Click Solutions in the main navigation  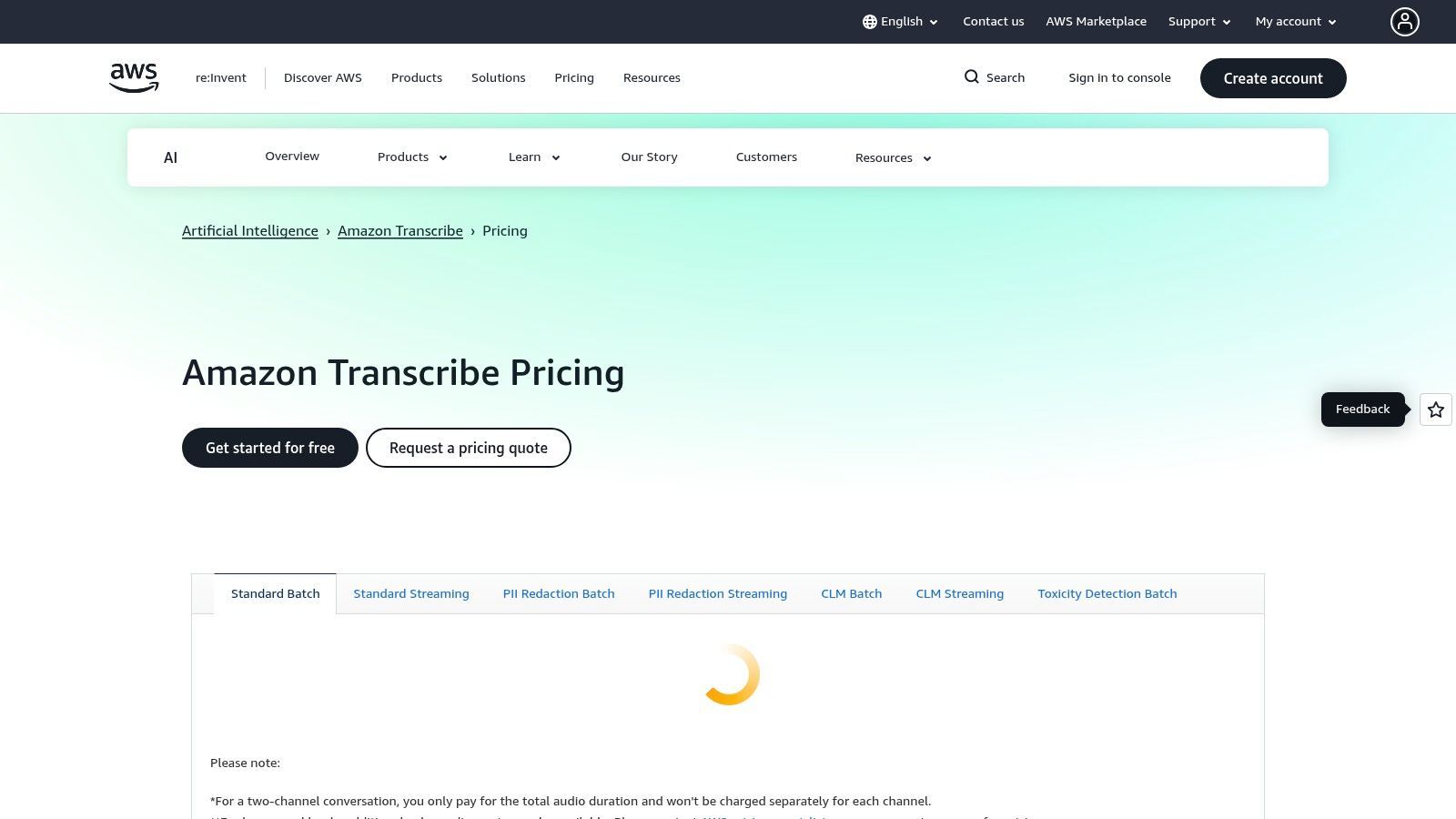pos(498,77)
